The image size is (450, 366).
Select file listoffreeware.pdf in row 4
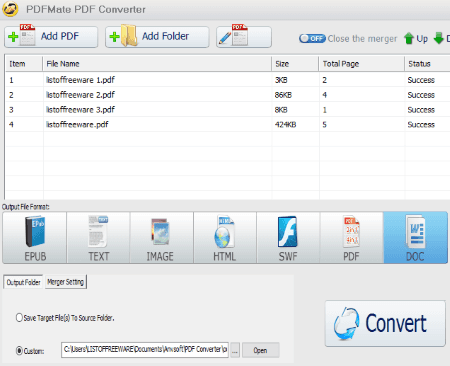[x=77, y=125]
